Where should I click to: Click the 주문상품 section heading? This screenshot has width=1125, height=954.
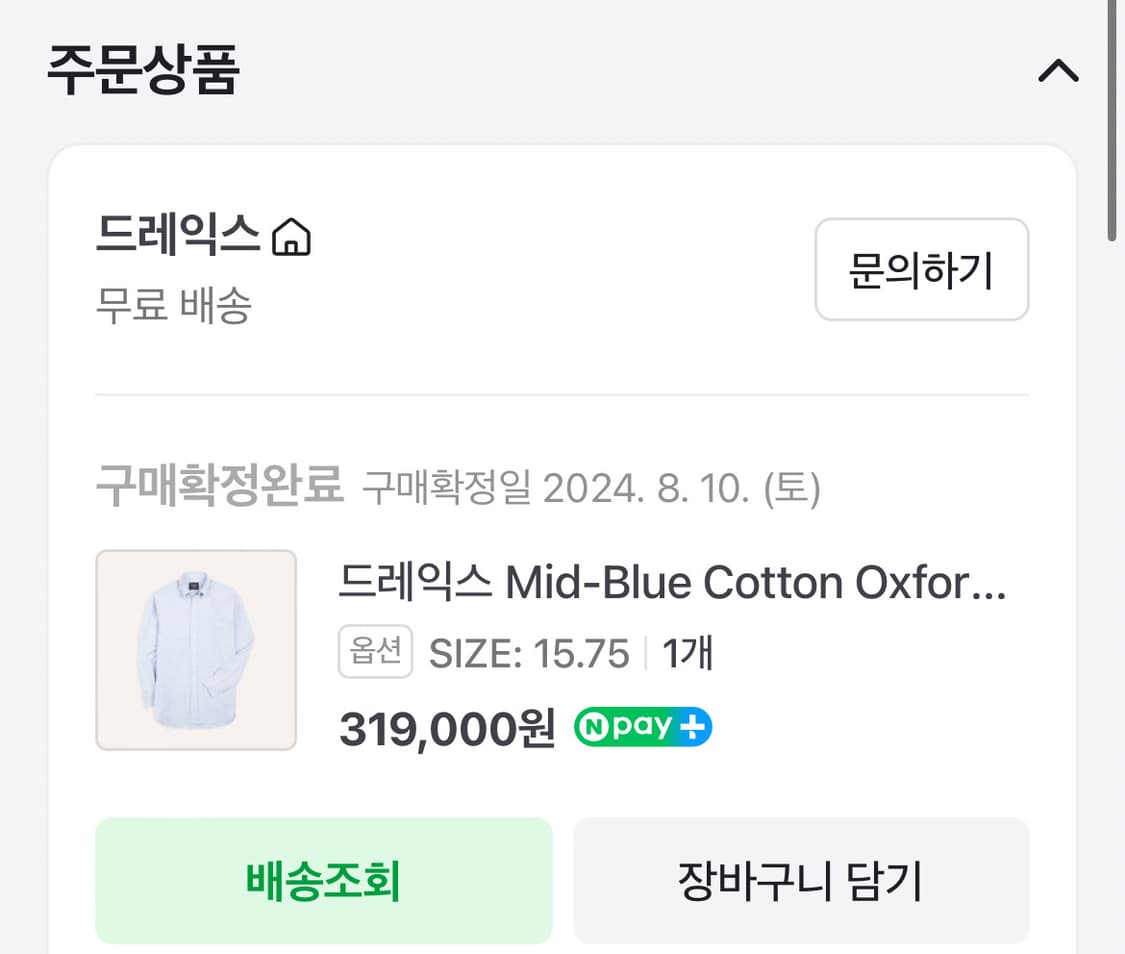click(143, 72)
